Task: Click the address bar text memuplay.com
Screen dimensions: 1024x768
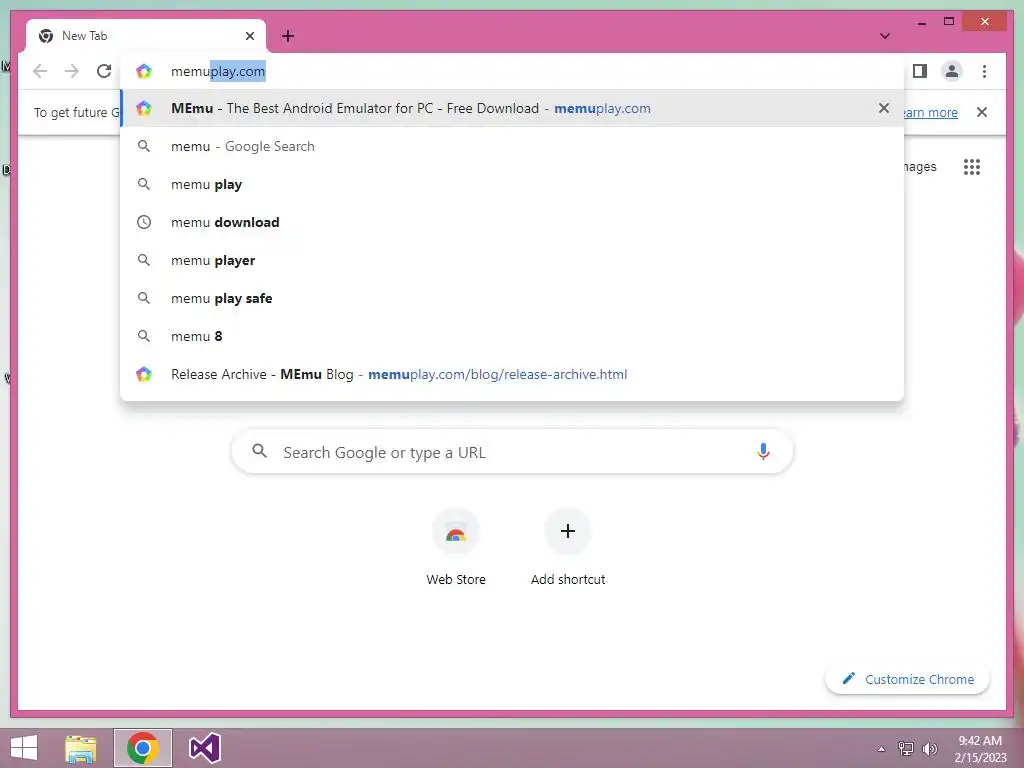Action: [x=218, y=71]
